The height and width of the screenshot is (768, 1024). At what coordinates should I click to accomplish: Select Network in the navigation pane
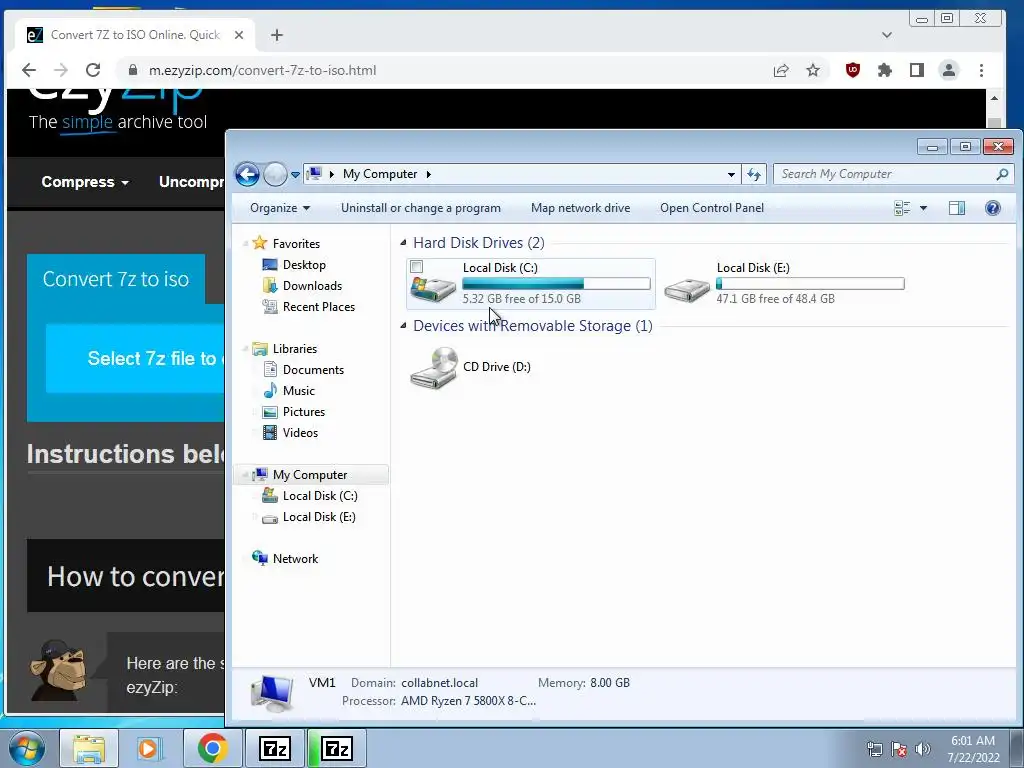tap(295, 558)
